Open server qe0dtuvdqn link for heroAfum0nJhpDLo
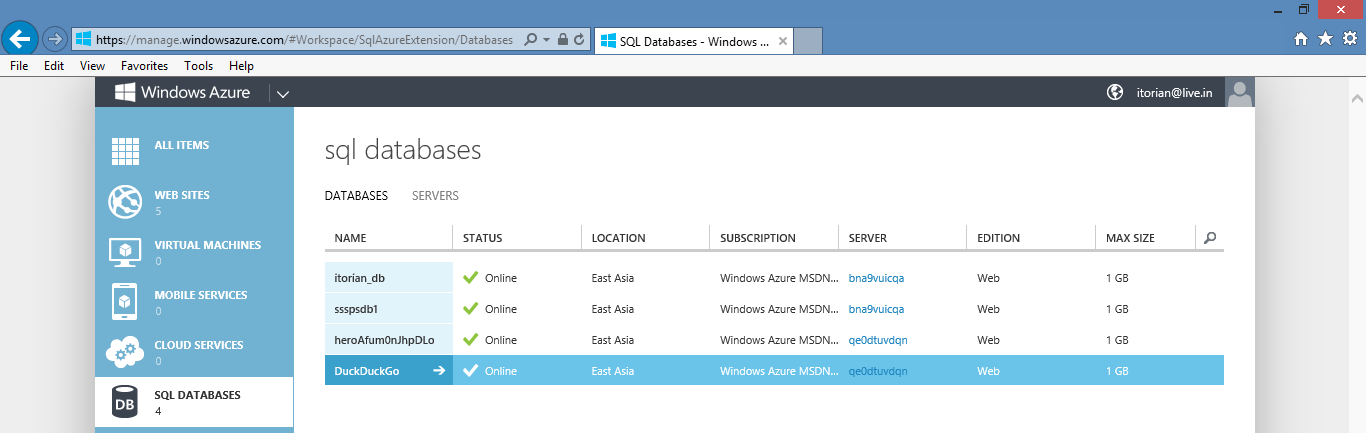Image resolution: width=1366 pixels, height=433 pixels. (x=878, y=340)
